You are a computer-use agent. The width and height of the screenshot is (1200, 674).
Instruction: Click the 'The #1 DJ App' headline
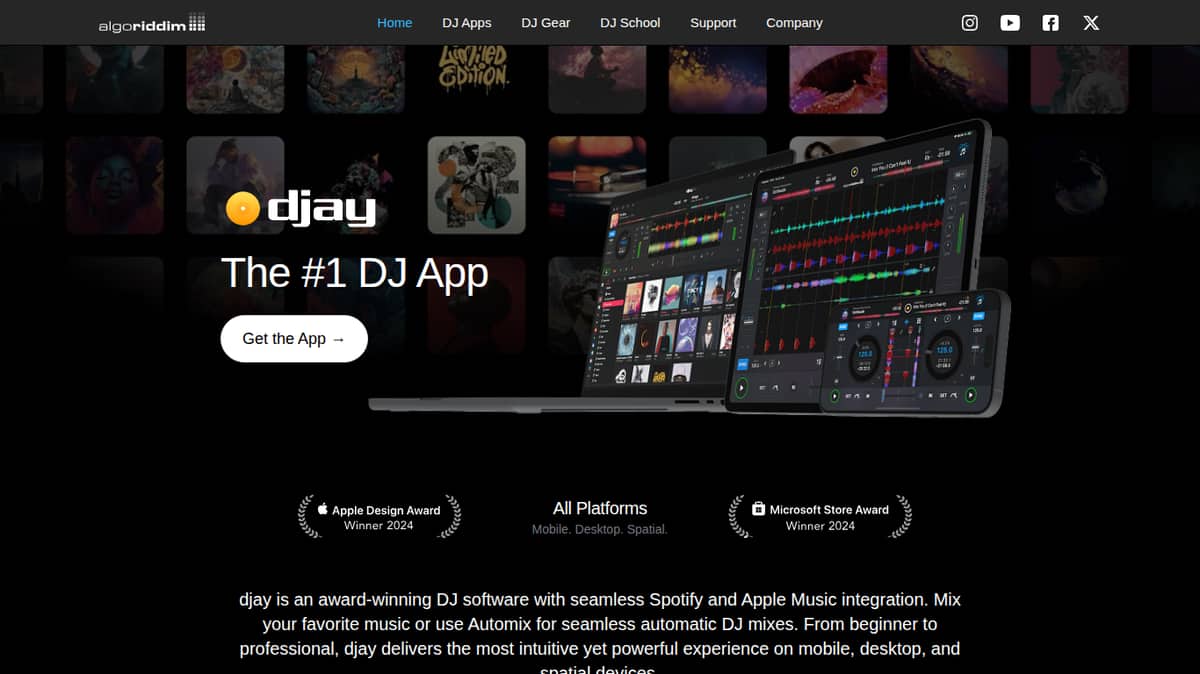click(354, 272)
